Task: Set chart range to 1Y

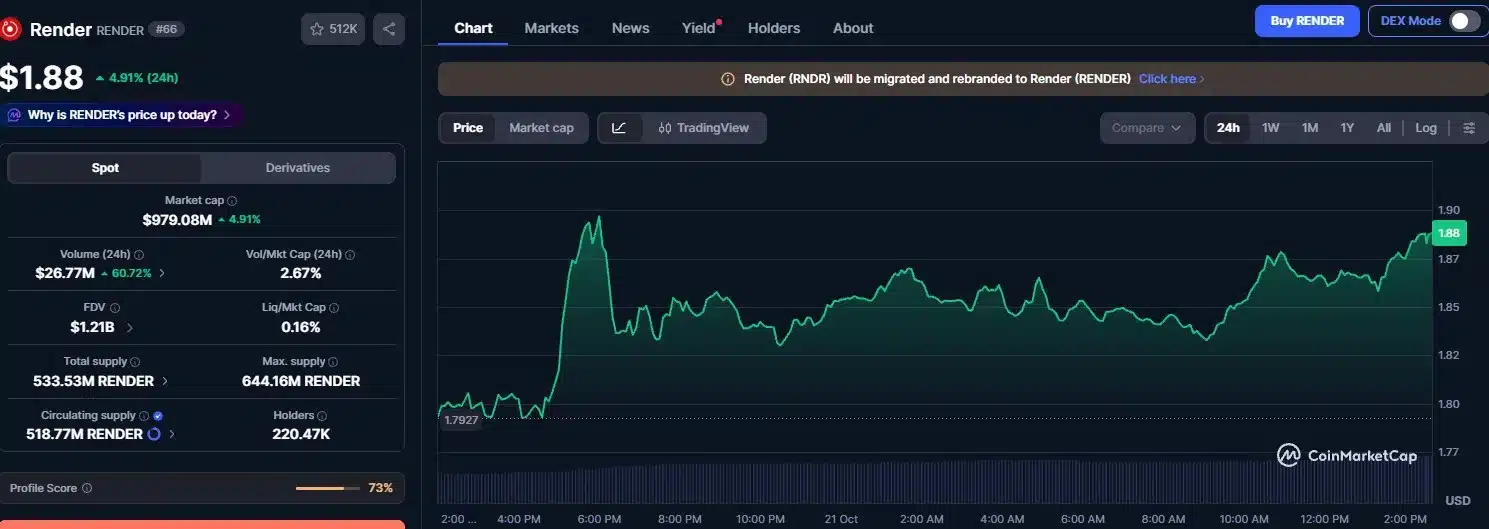Action: pos(1347,128)
